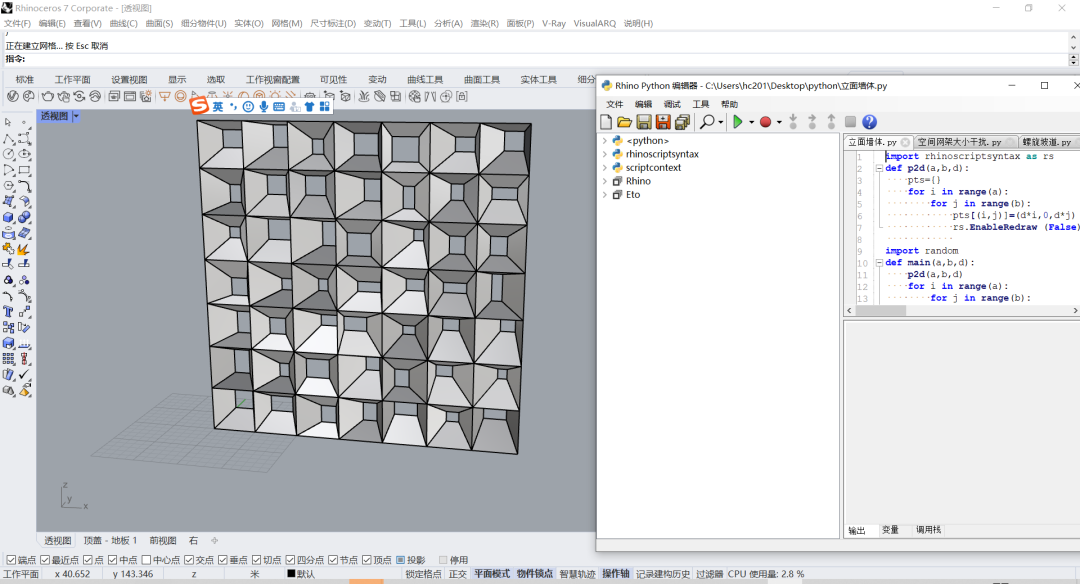Screen dimensions: 1080x584
Task: Click the 智慧轨迹 status bar button
Action: 577,574
